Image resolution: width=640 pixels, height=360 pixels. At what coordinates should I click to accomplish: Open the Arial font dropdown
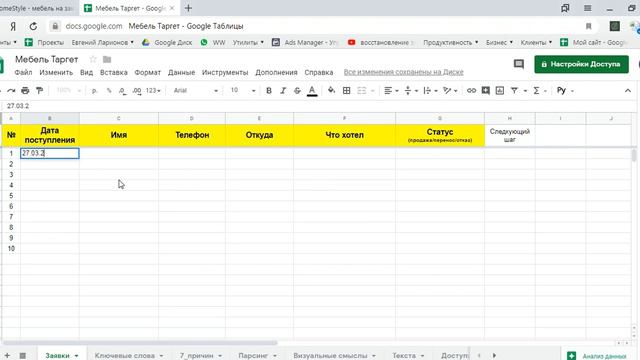pyautogui.click(x=196, y=91)
